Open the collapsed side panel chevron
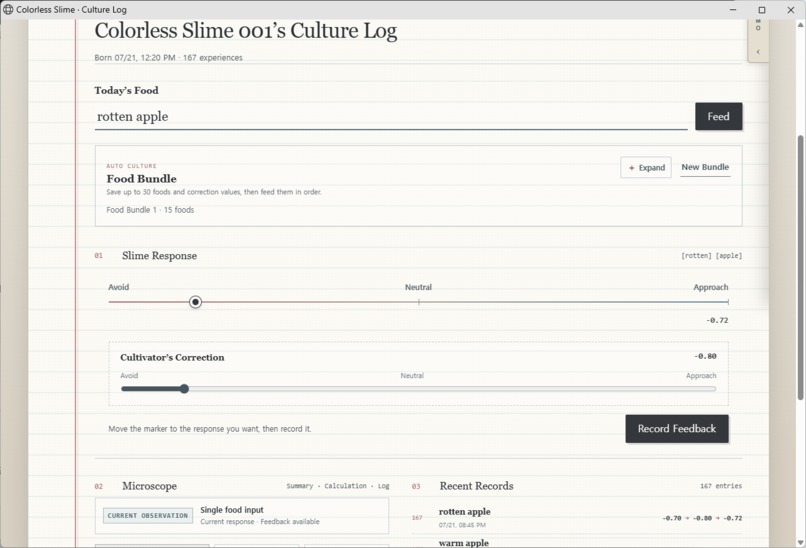The height and width of the screenshot is (548, 806). tap(758, 51)
